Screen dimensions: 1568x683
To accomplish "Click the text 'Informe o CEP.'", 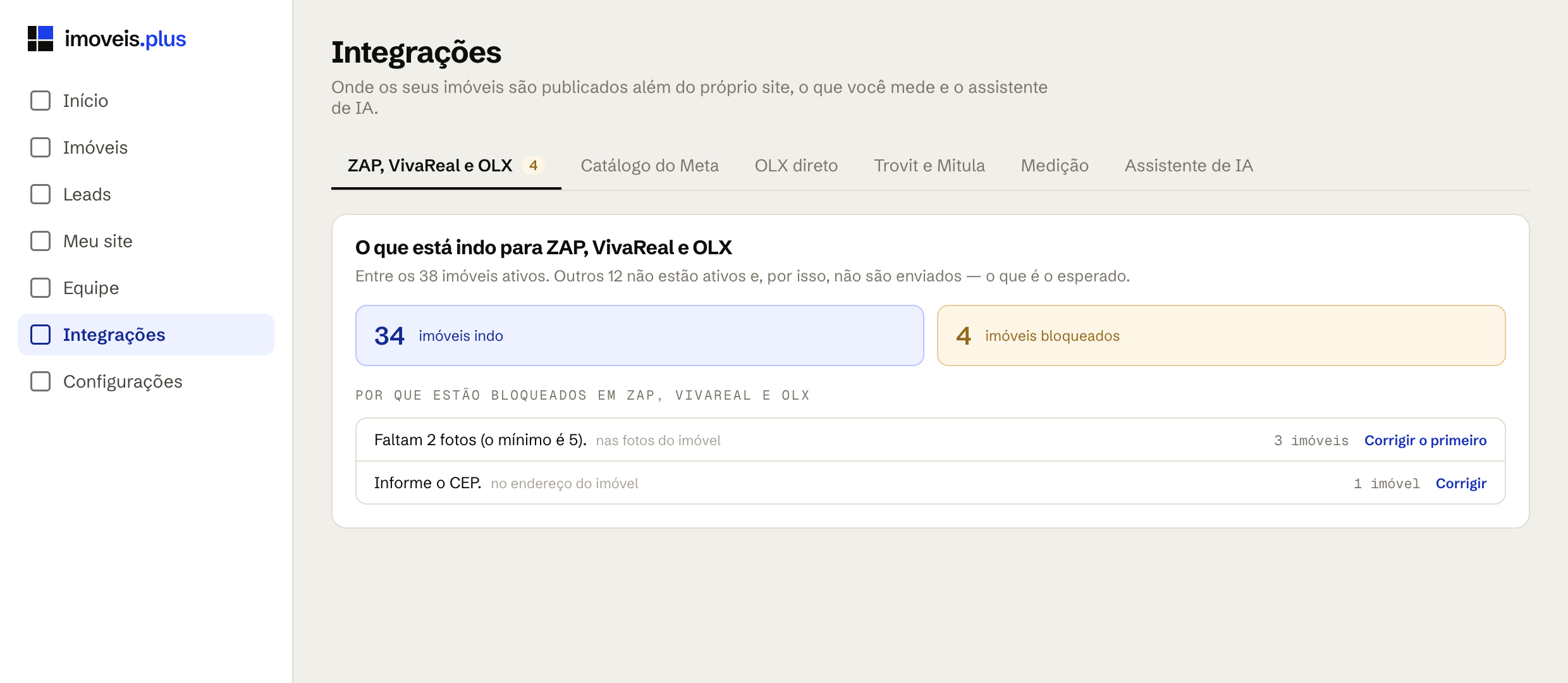I will (x=427, y=483).
